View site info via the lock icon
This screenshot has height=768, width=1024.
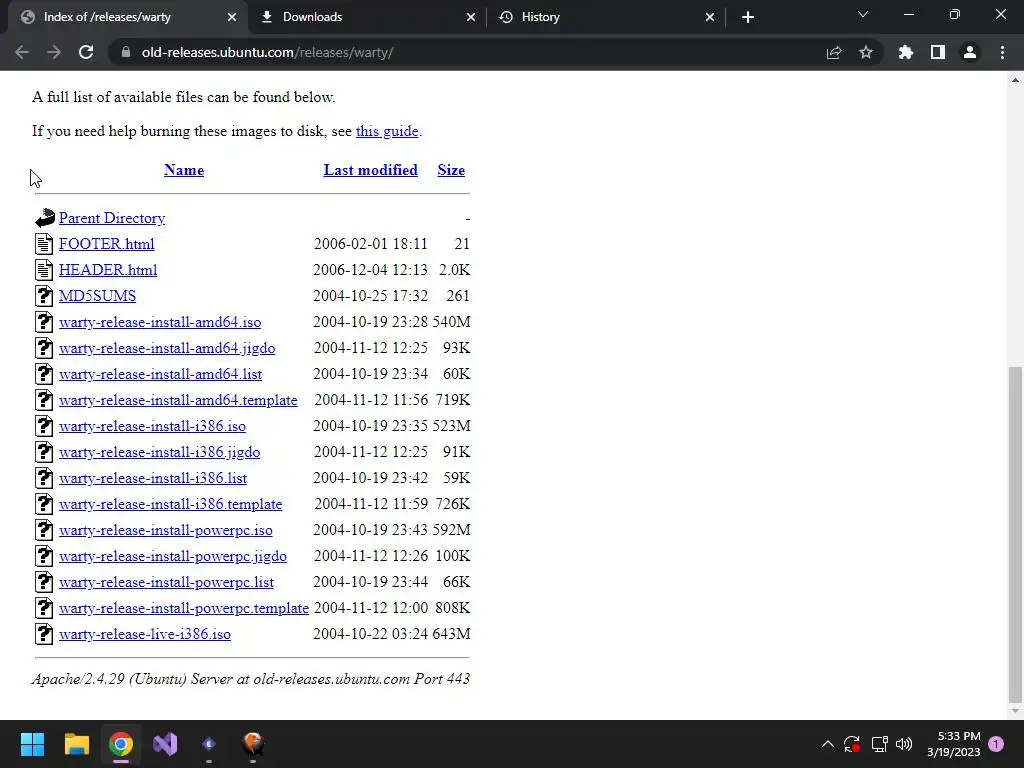point(126,52)
